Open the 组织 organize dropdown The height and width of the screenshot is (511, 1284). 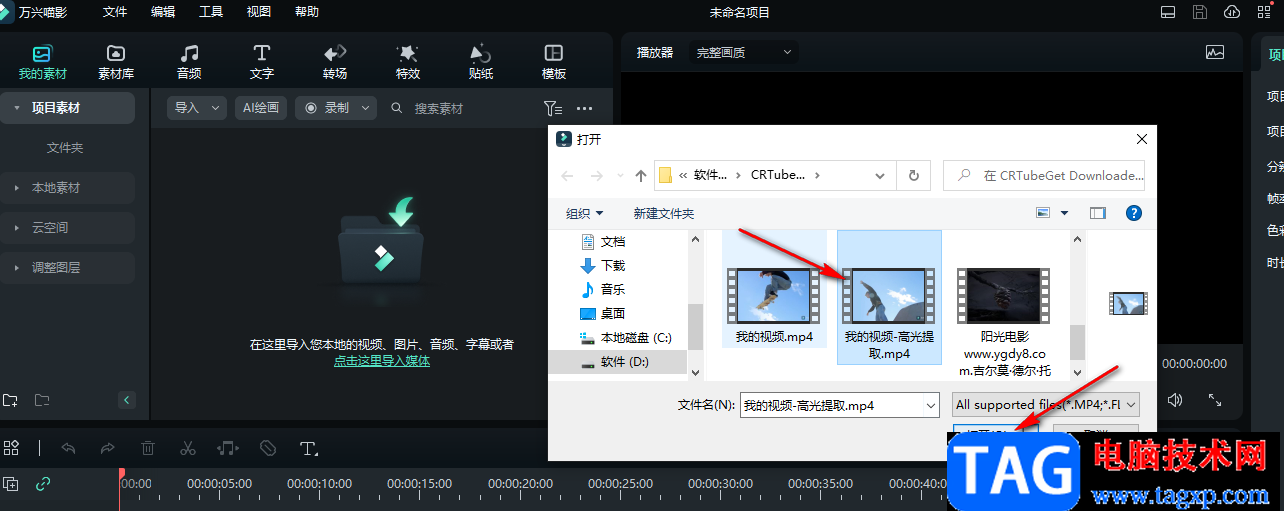[585, 213]
